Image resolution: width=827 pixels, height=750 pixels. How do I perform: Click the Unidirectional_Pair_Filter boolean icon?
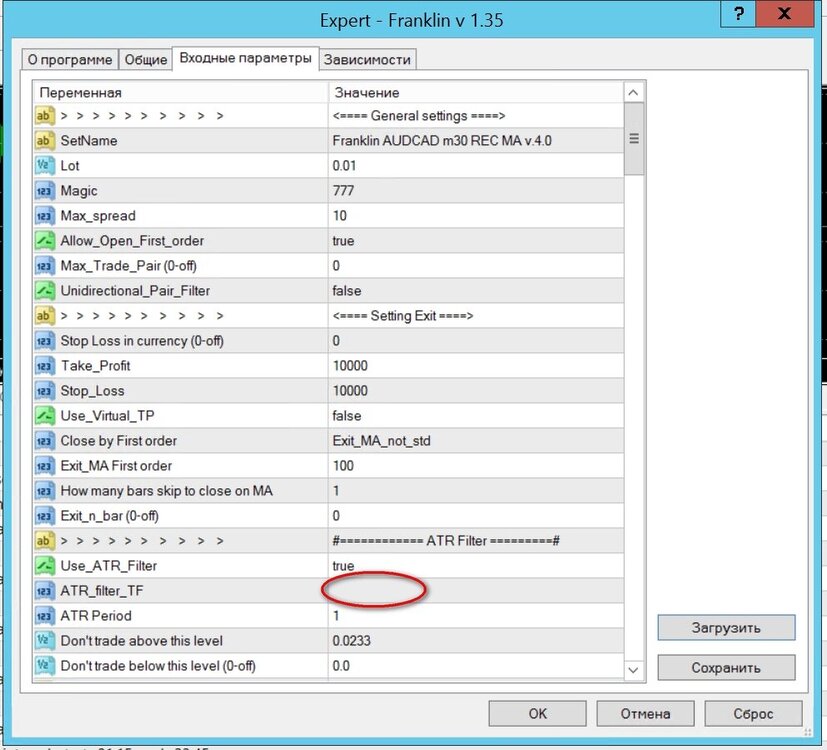click(44, 291)
